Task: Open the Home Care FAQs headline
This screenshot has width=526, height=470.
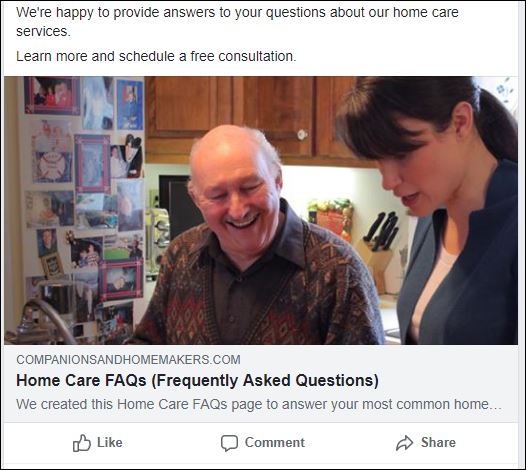Action: [197, 380]
